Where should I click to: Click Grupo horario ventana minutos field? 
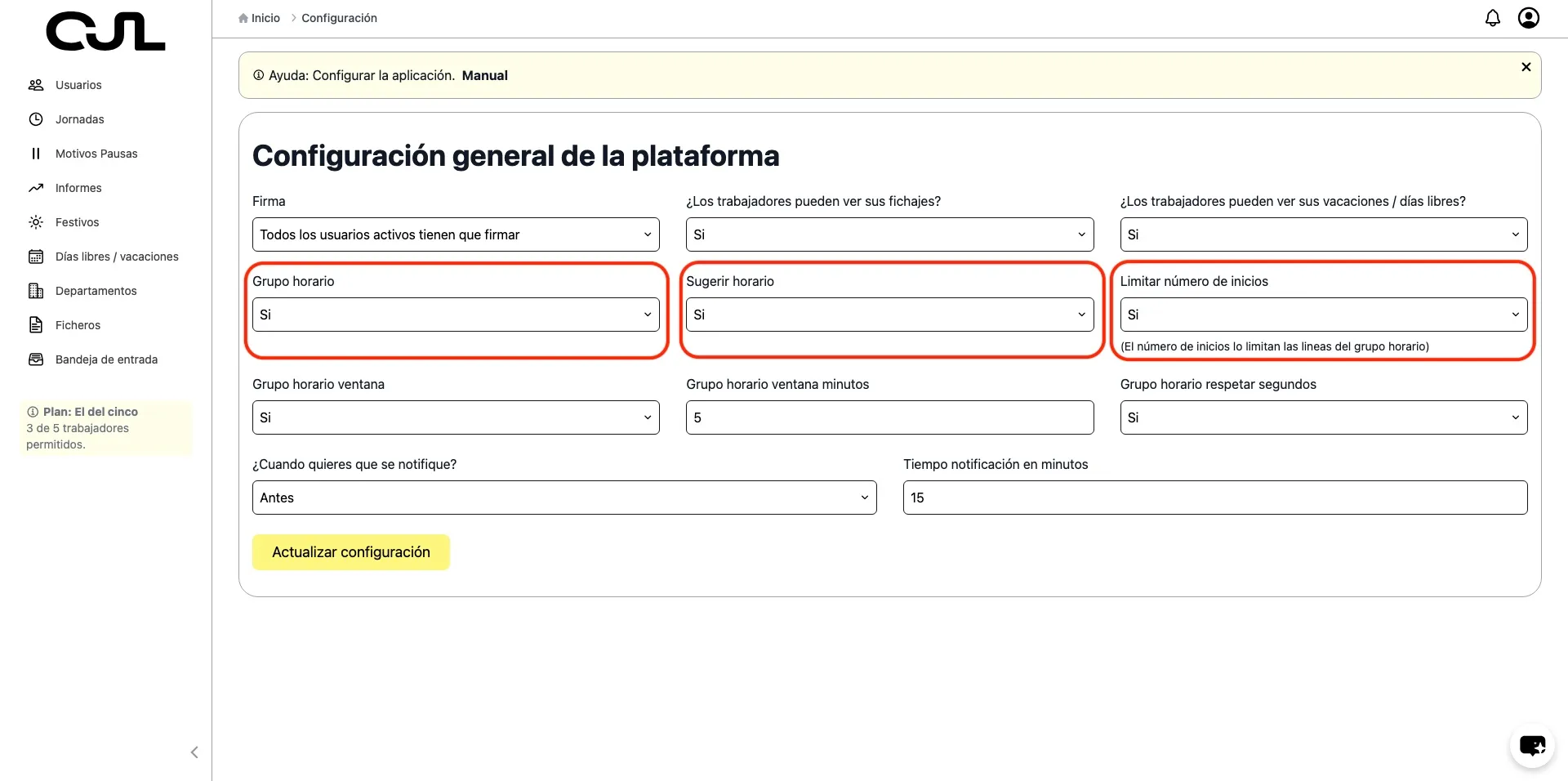[889, 417]
